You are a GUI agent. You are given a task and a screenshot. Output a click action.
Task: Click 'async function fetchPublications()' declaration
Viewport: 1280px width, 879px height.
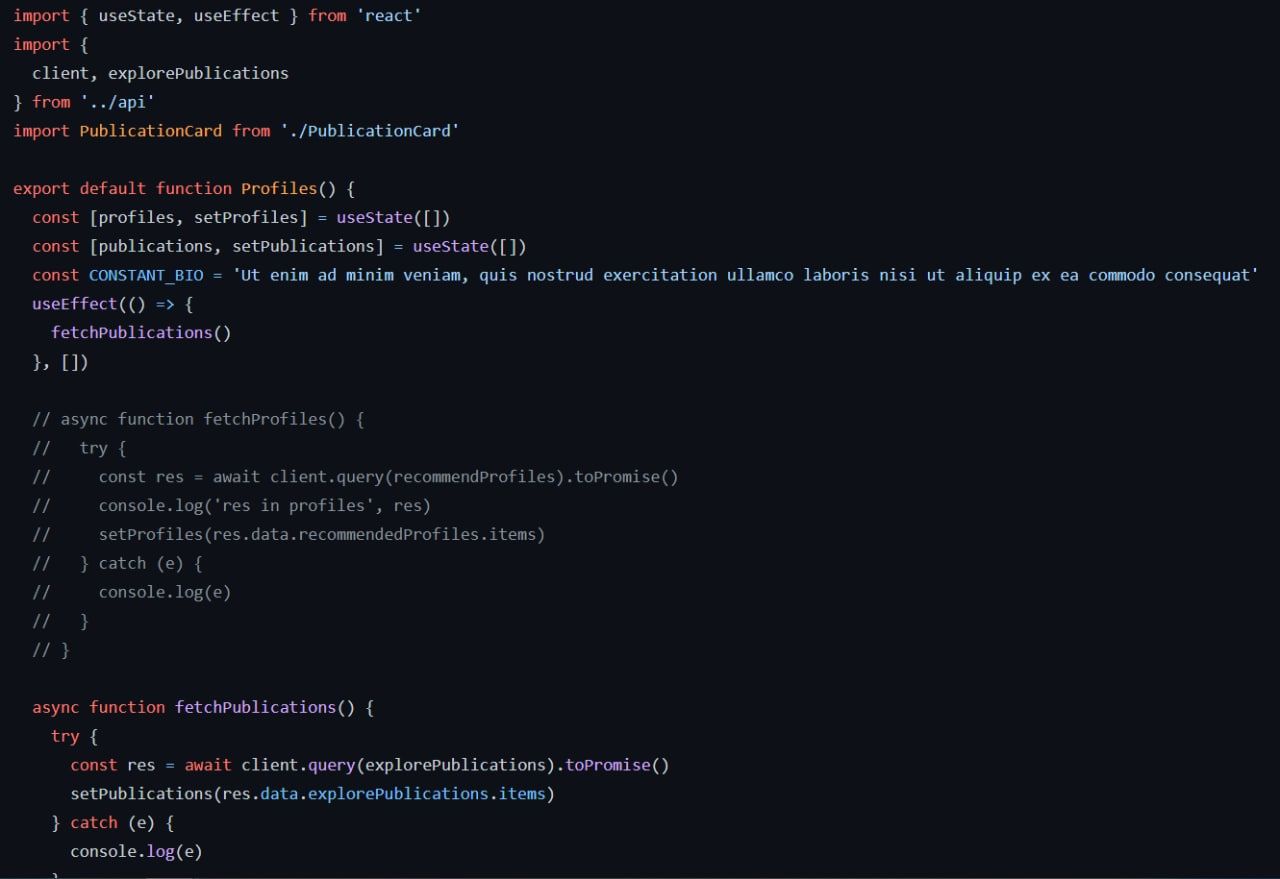(203, 707)
